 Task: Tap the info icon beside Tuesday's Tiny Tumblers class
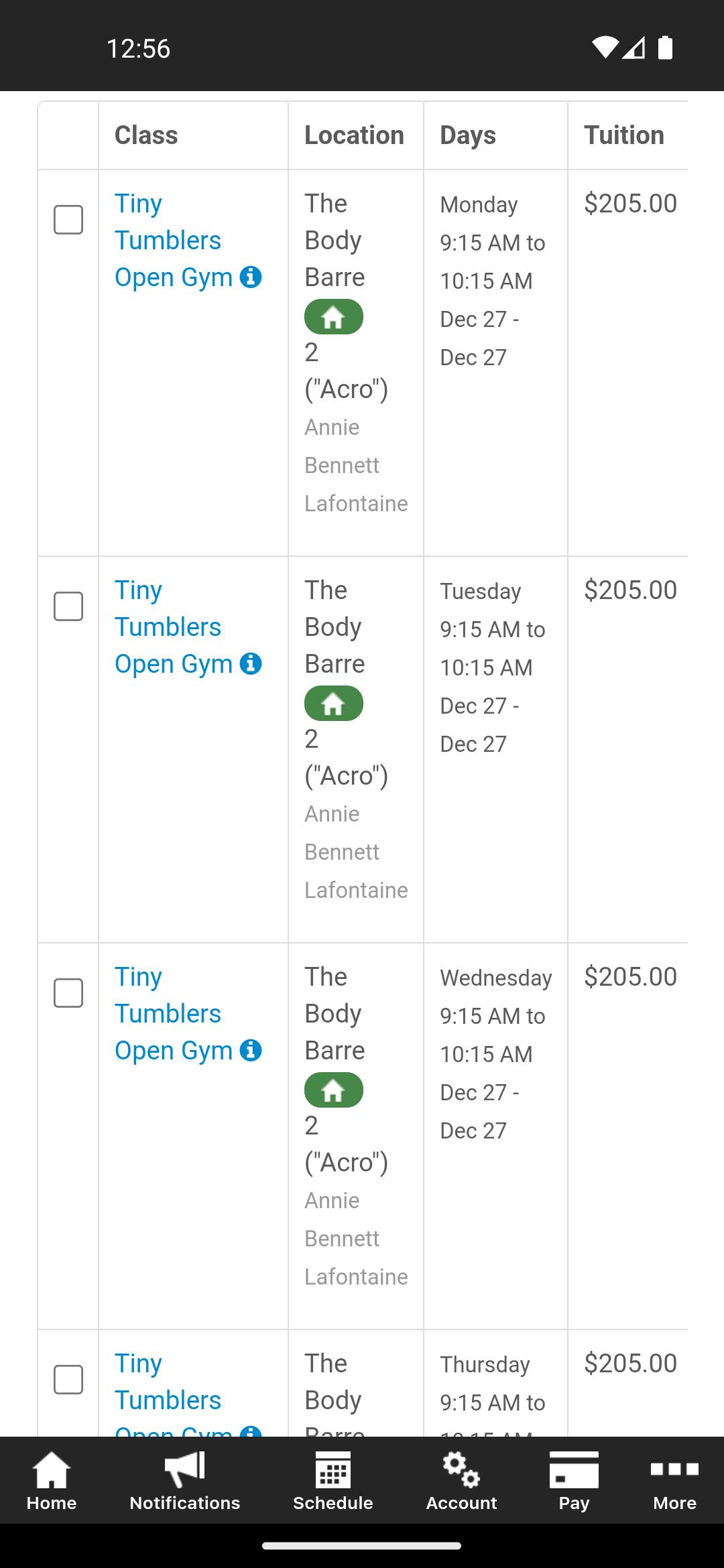[251, 663]
